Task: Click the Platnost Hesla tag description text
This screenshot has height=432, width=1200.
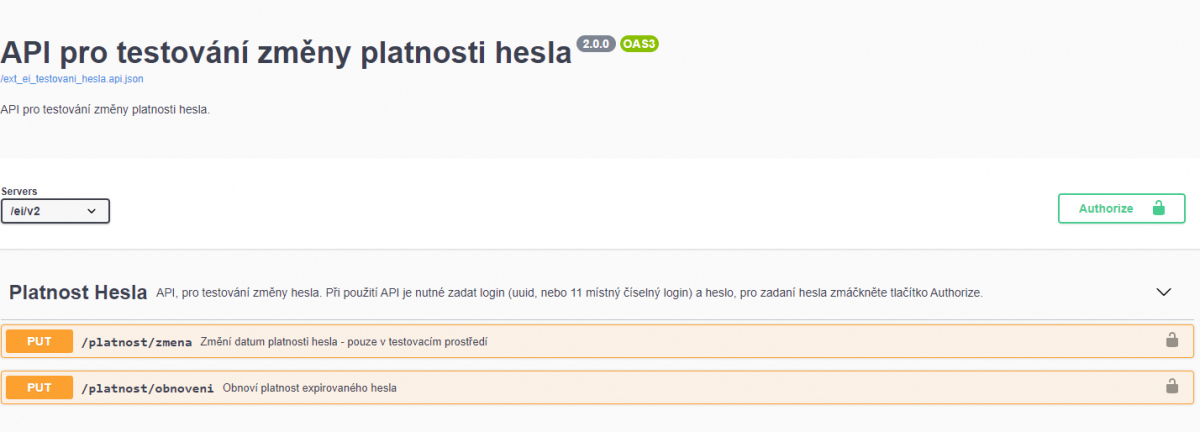Action: click(570, 293)
